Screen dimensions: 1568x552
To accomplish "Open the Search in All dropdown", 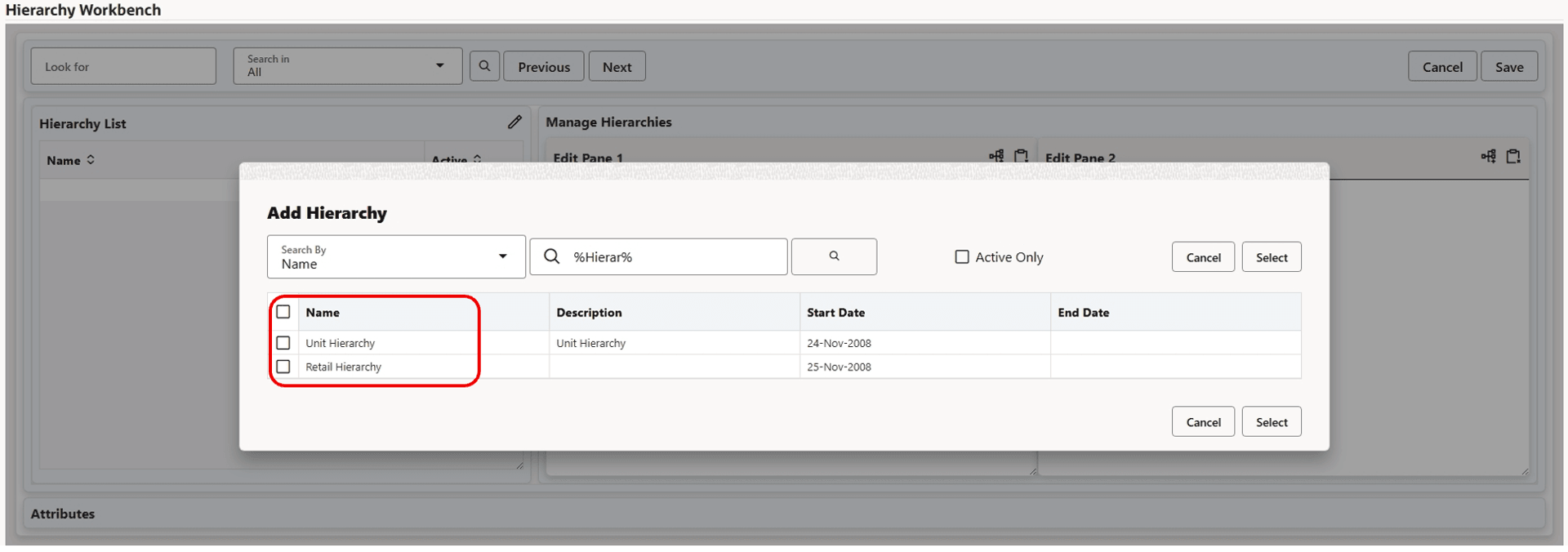I will 347,66.
